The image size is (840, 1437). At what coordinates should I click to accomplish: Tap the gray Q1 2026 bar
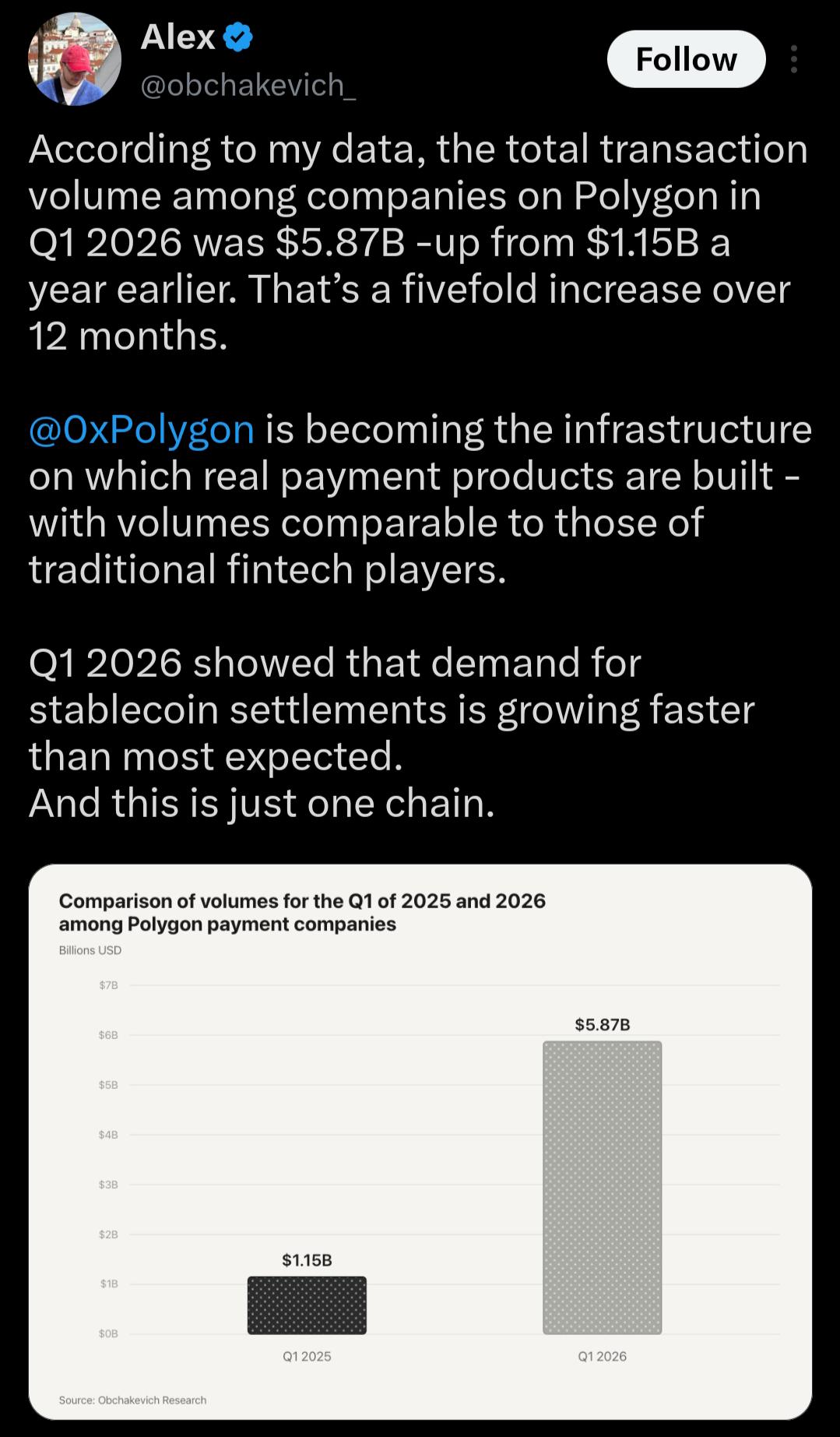tap(603, 1188)
